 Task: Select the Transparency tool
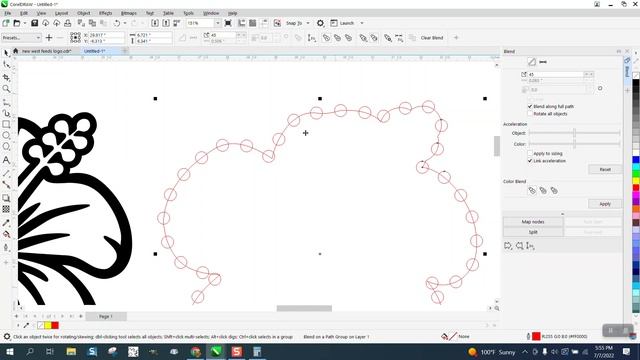6,209
